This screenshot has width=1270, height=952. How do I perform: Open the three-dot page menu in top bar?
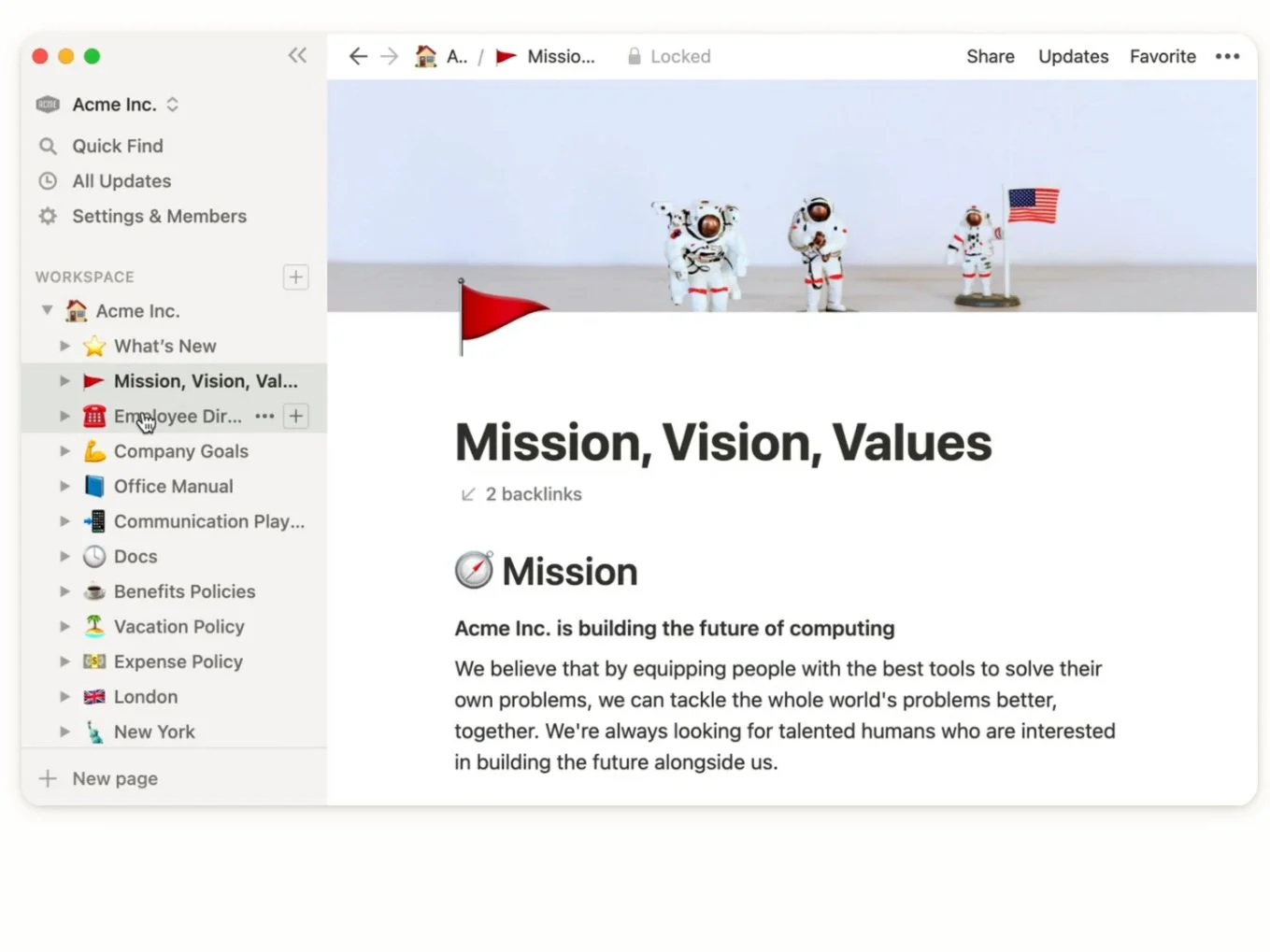pyautogui.click(x=1227, y=56)
